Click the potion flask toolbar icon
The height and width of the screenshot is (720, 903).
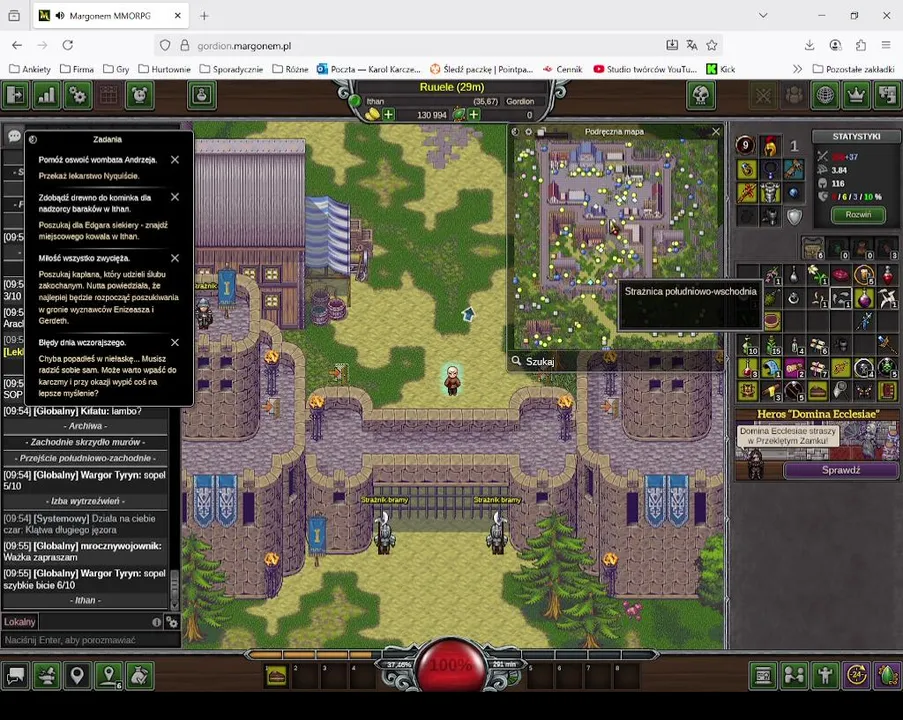pos(202,95)
